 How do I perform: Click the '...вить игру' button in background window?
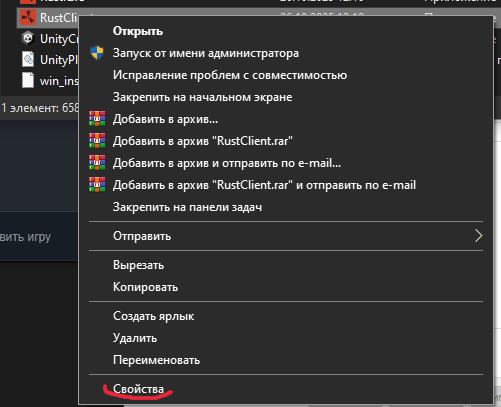pyautogui.click(x=25, y=237)
